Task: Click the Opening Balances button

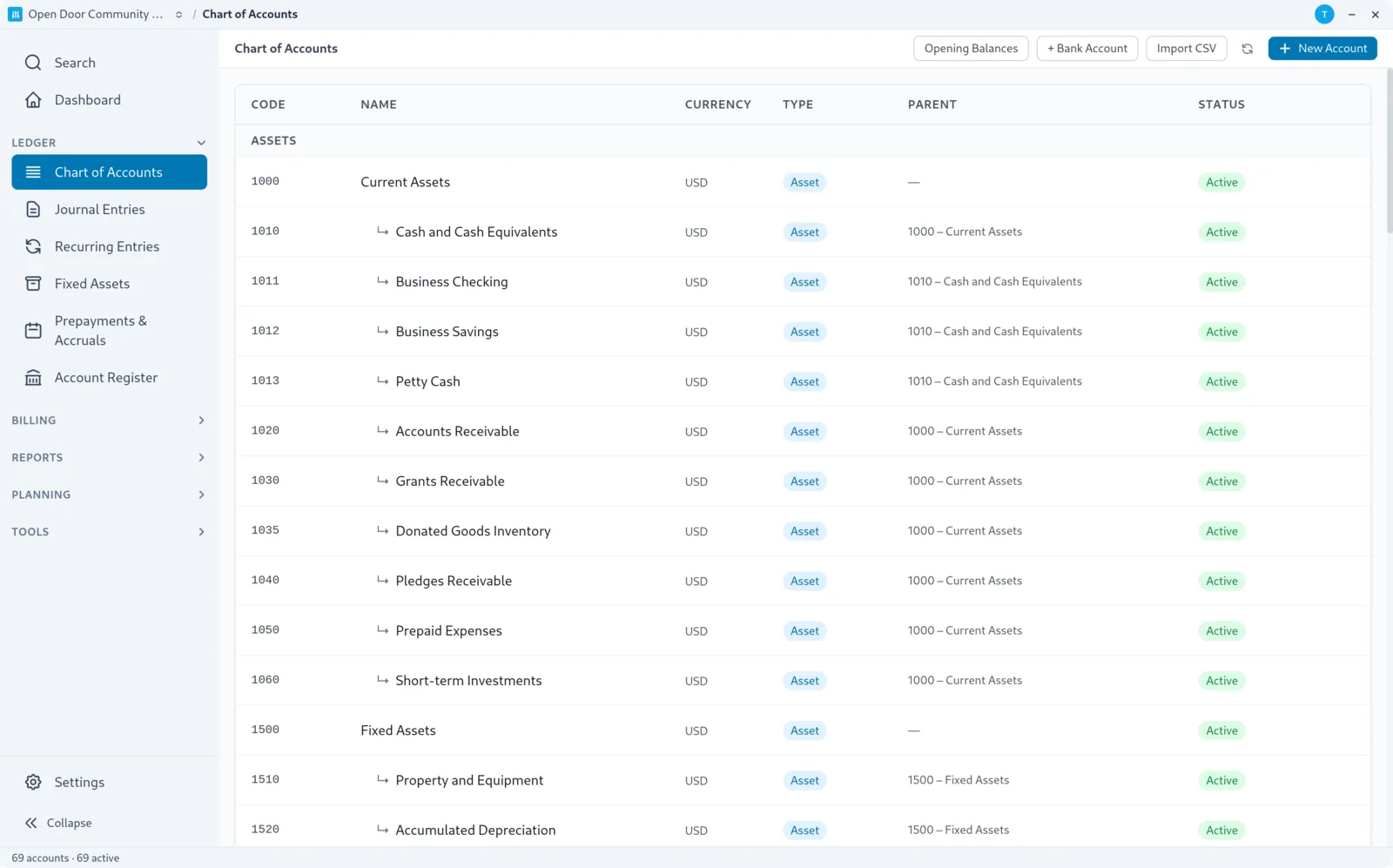Action: pos(971,49)
